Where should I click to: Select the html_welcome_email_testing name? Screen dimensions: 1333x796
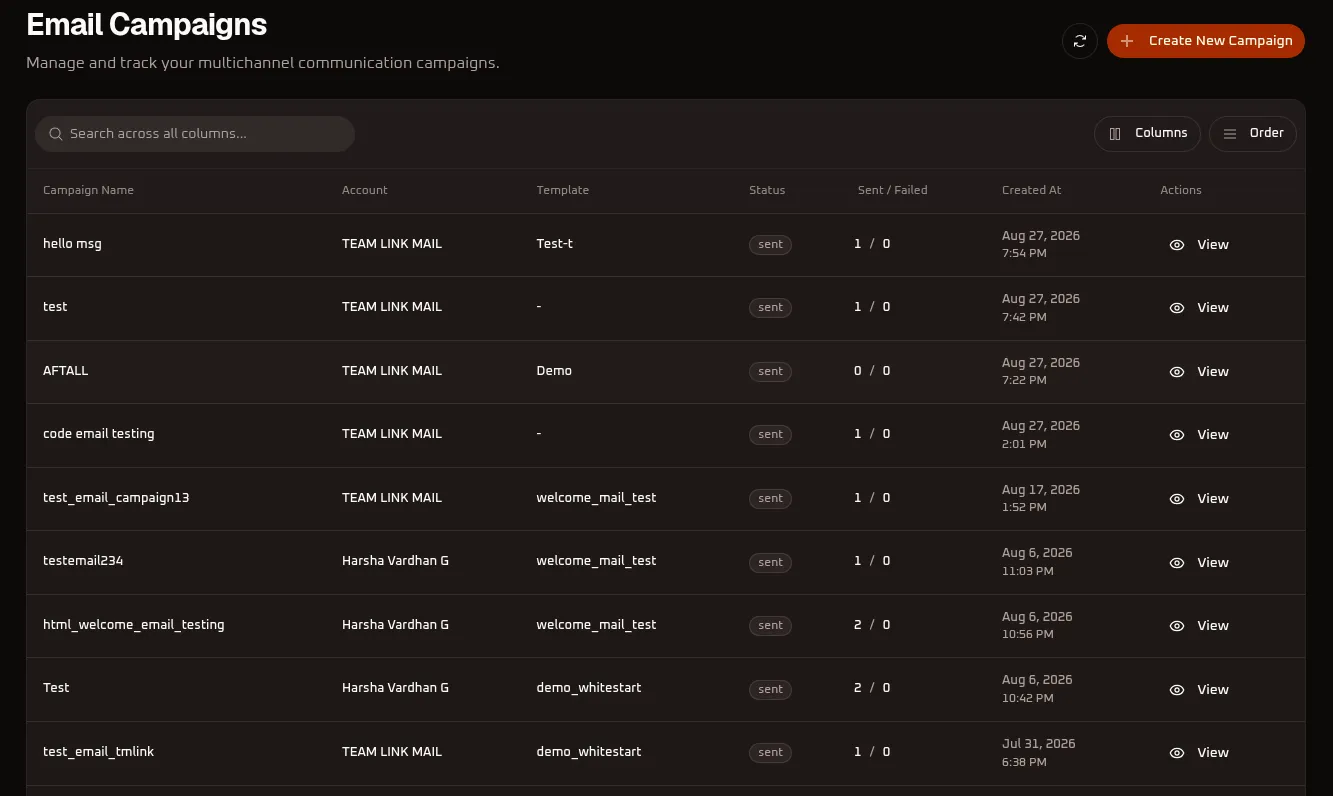click(134, 625)
